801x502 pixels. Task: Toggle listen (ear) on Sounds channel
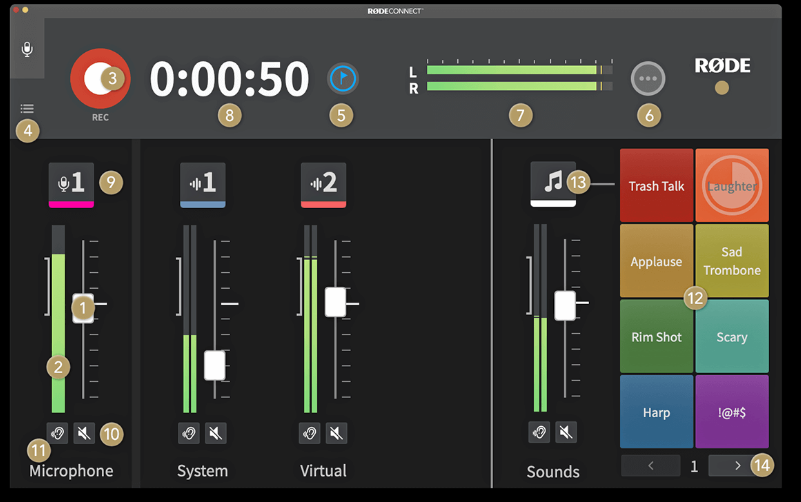point(539,432)
